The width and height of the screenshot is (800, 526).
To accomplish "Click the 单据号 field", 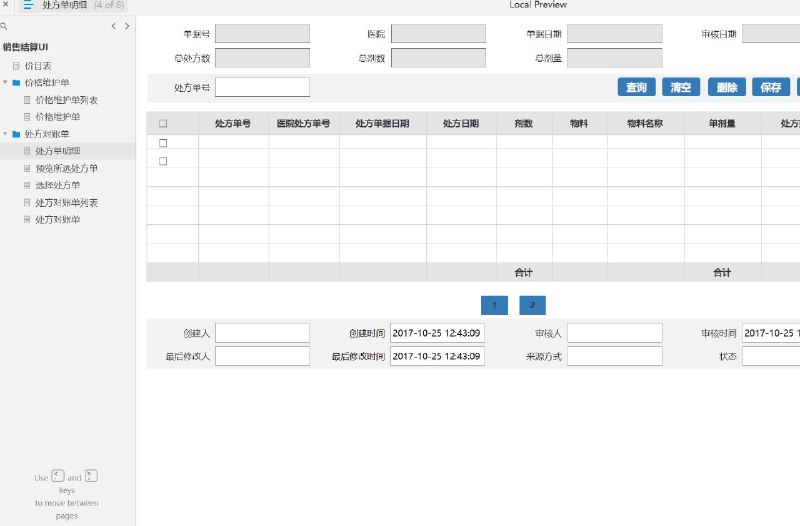I will 262,34.
